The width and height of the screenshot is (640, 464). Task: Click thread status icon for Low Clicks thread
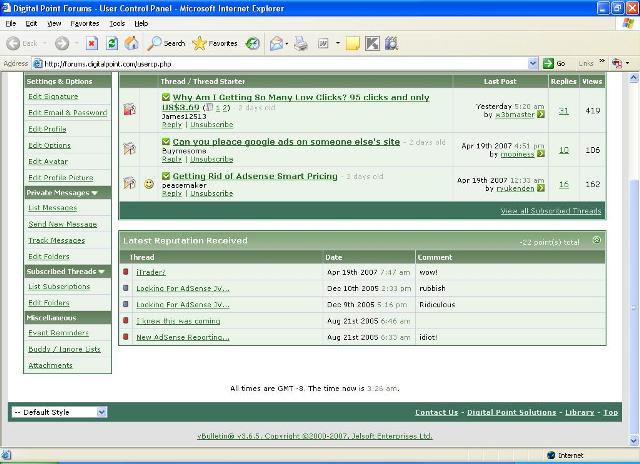pyautogui.click(x=129, y=110)
